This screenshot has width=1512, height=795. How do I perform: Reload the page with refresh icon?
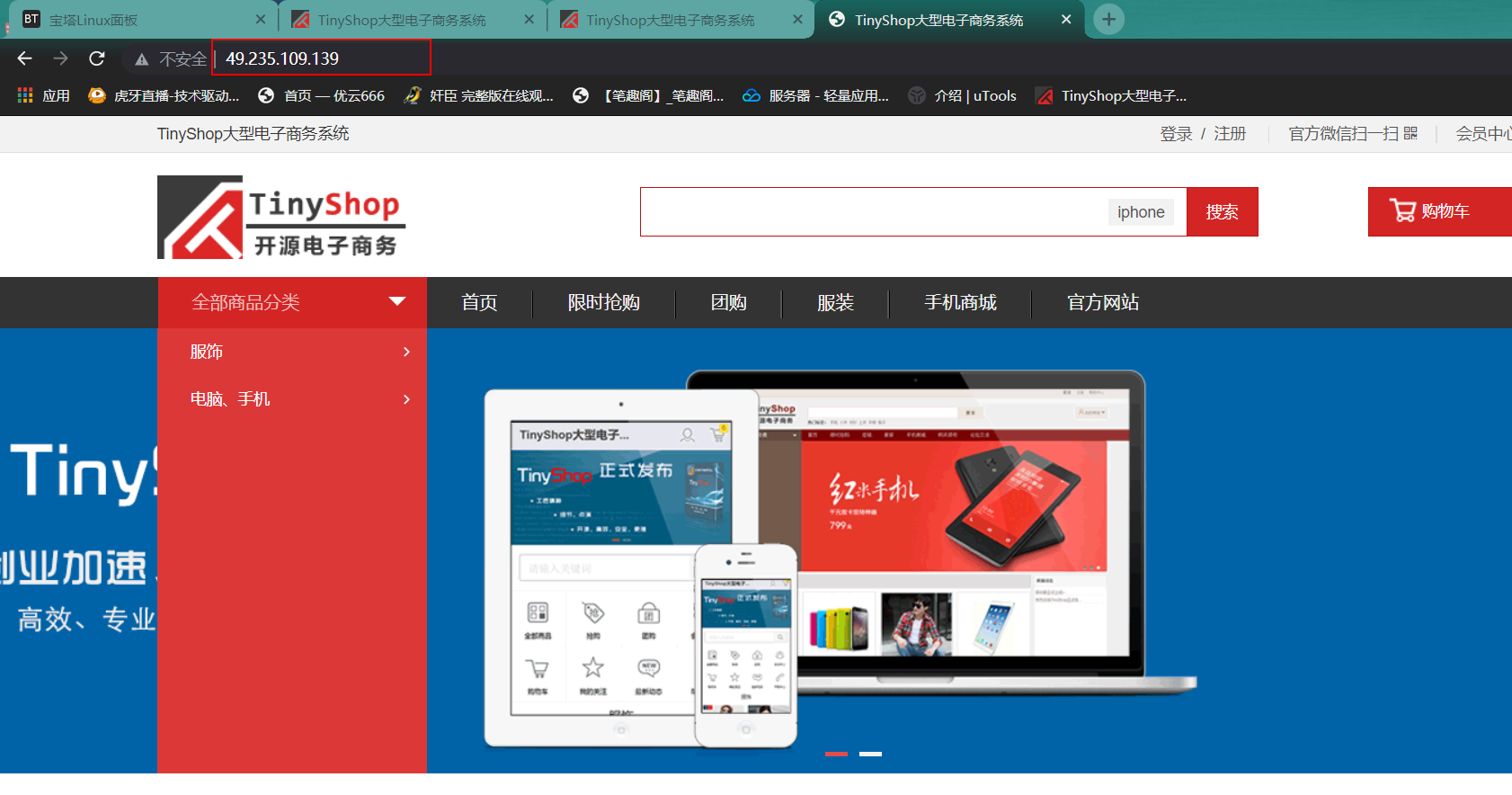pos(97,58)
